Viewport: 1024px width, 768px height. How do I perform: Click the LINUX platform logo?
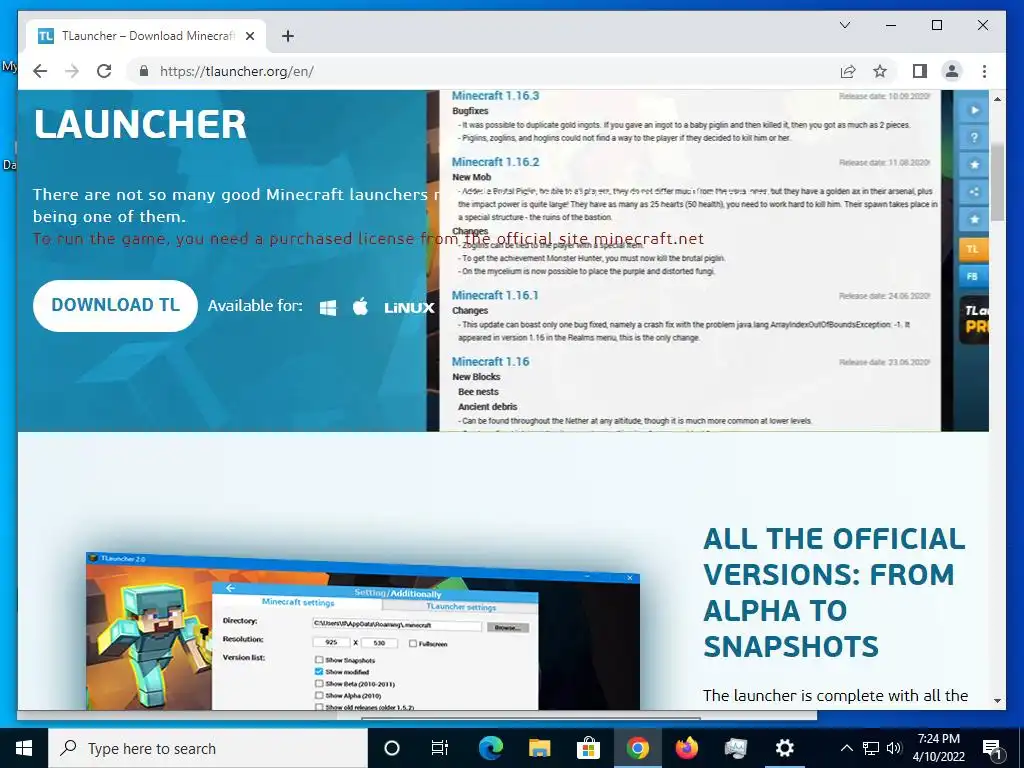click(409, 308)
